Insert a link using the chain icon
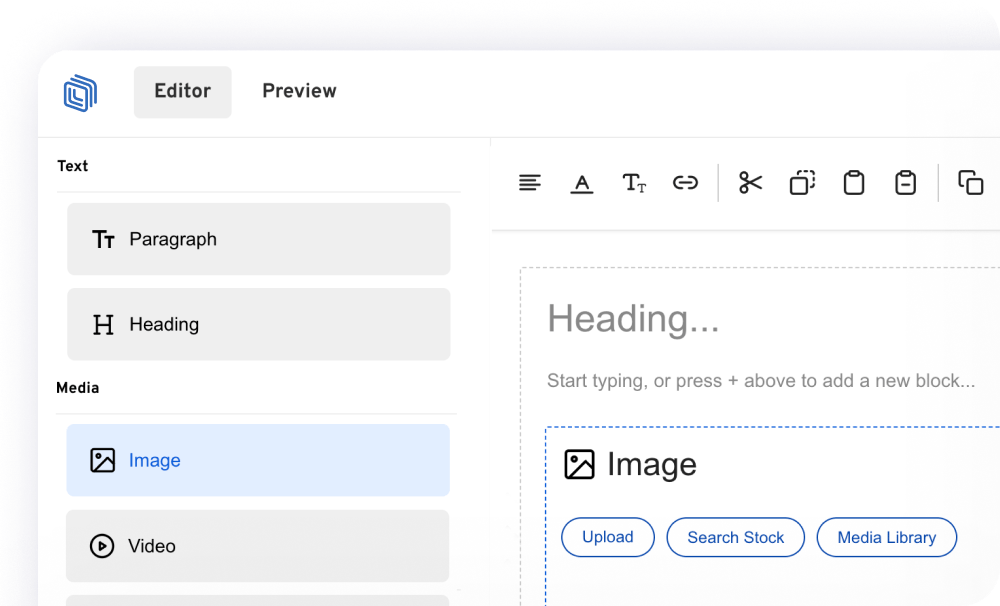This screenshot has width=1000, height=606. (686, 183)
